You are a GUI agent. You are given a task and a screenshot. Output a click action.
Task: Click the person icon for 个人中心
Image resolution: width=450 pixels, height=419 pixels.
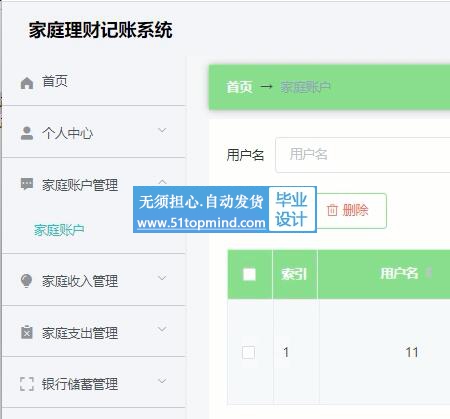(x=27, y=133)
